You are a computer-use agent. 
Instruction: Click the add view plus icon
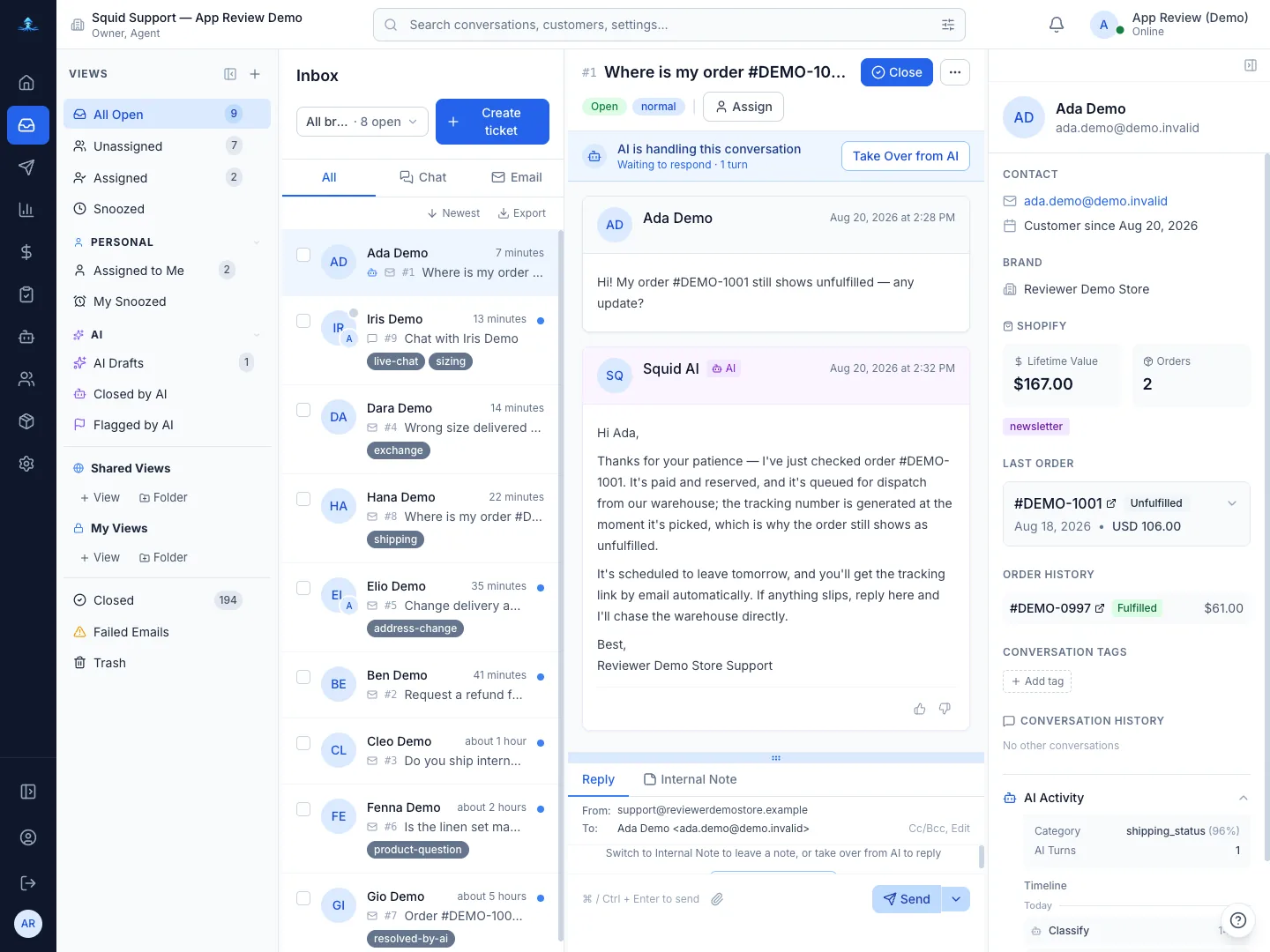255,74
